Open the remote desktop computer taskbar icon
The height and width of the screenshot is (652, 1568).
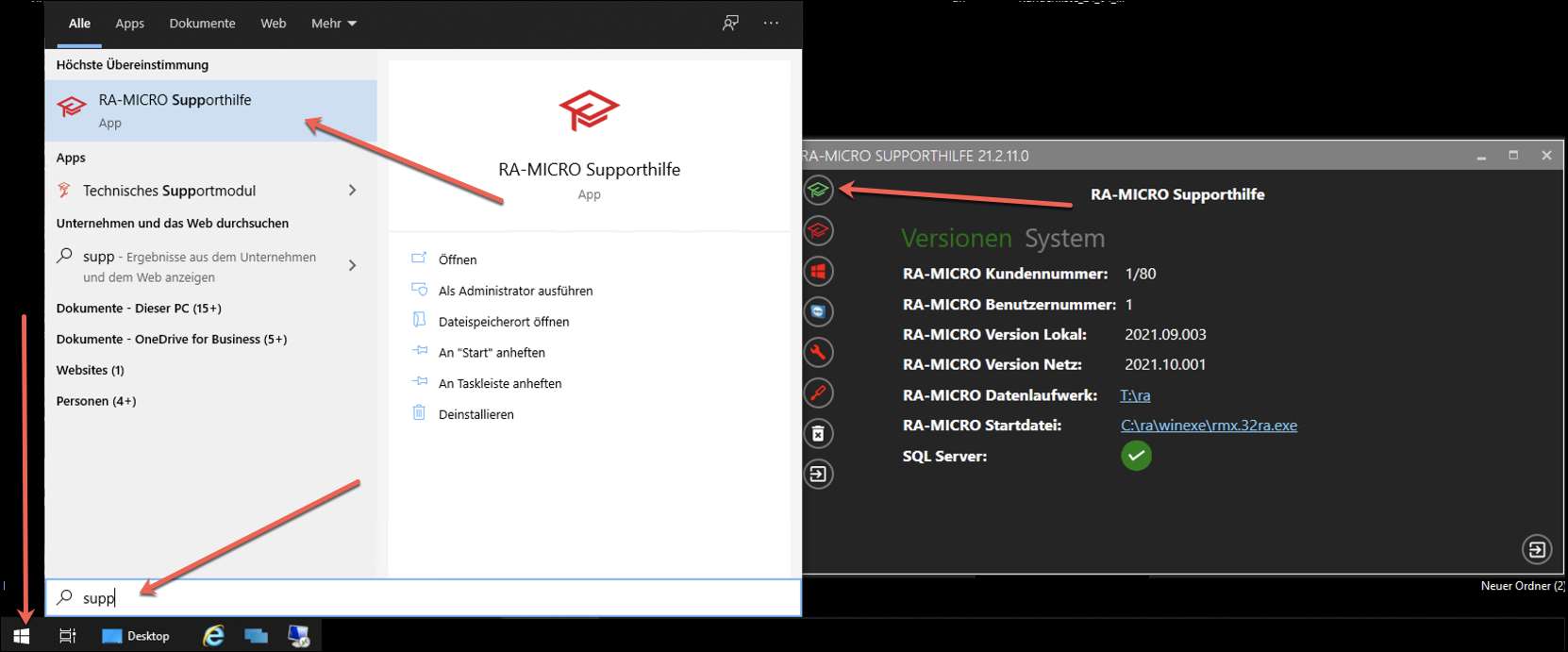[x=299, y=636]
